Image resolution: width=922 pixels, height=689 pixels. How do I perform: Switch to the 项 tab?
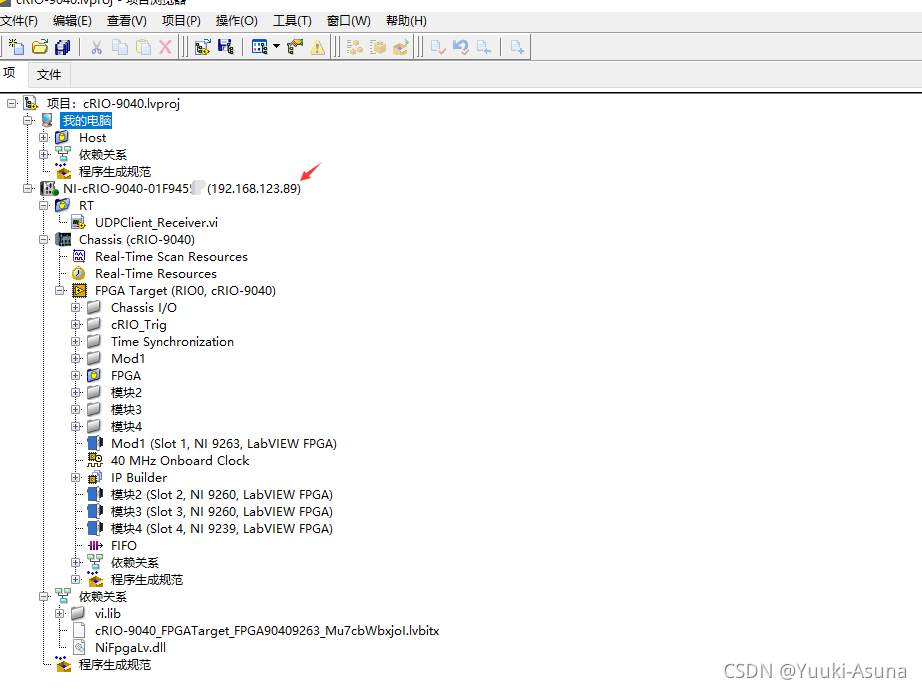(10, 73)
